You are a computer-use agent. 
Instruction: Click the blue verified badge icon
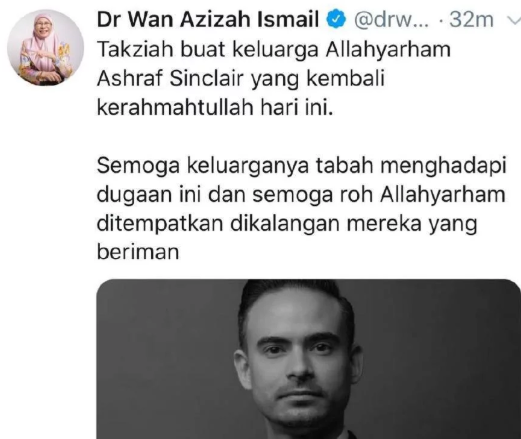[336, 20]
